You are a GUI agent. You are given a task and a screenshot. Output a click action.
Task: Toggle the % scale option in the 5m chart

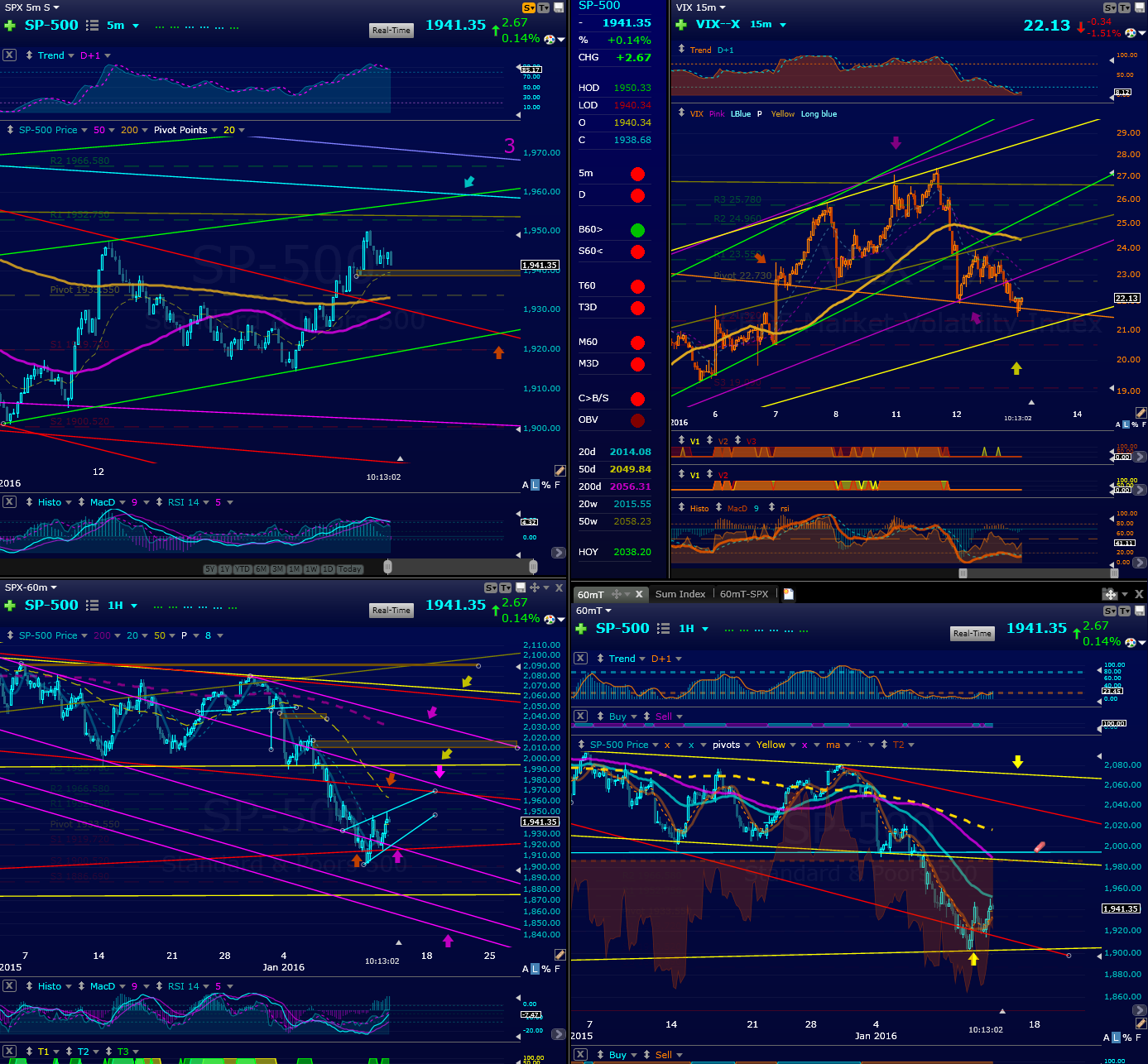(x=546, y=485)
